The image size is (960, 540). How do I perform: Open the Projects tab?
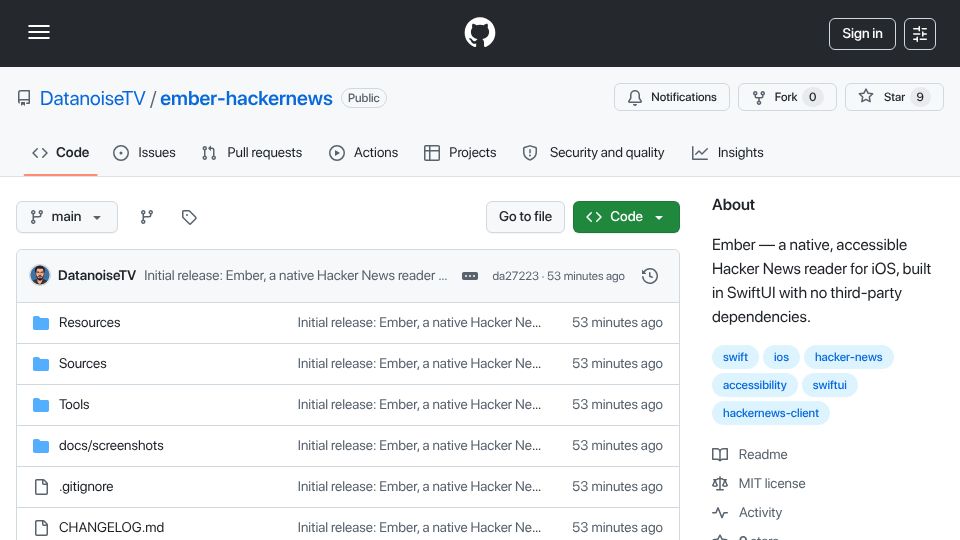tap(460, 152)
